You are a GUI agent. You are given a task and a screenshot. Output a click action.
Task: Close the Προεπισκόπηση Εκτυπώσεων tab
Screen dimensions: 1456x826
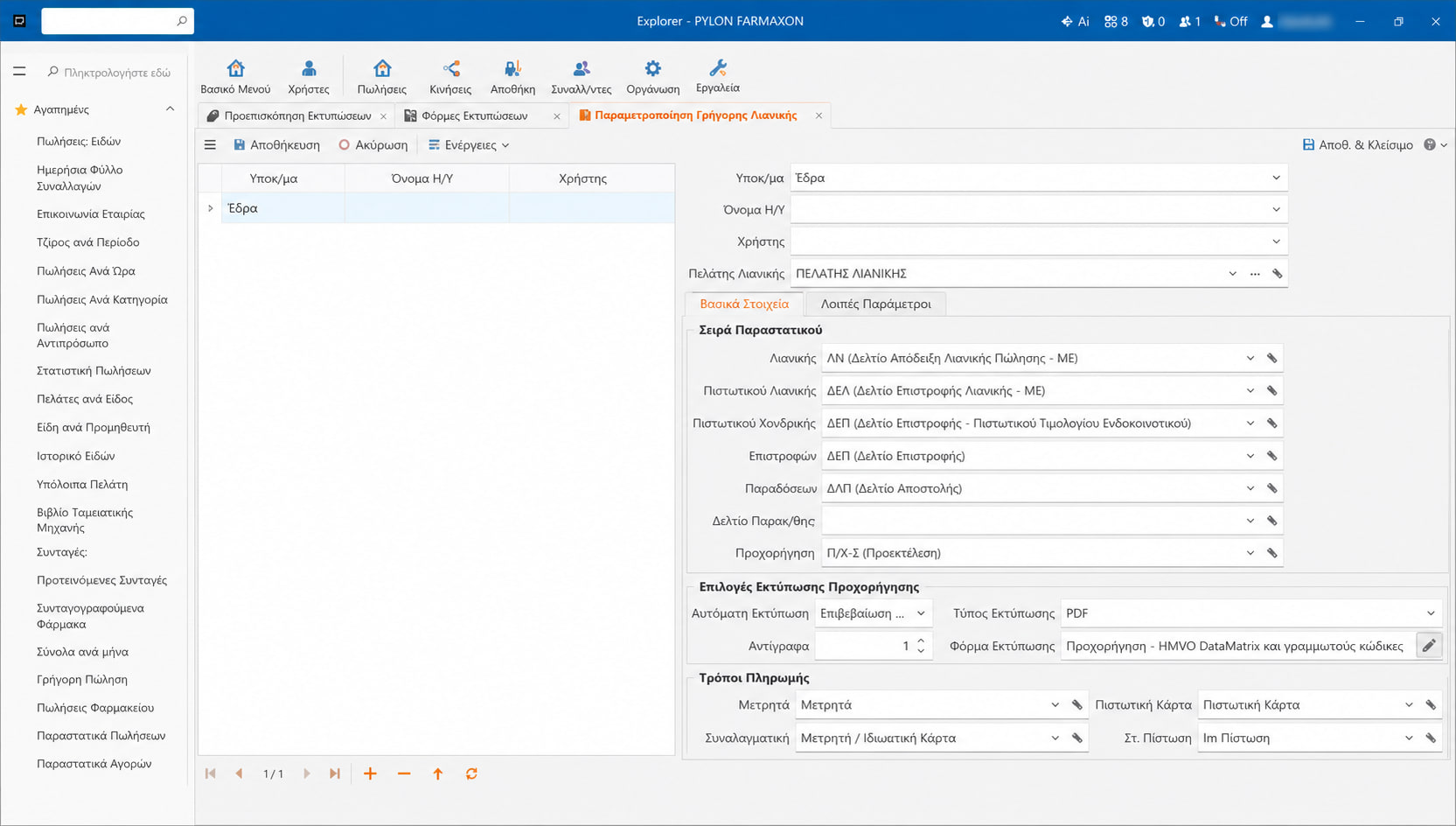383,116
